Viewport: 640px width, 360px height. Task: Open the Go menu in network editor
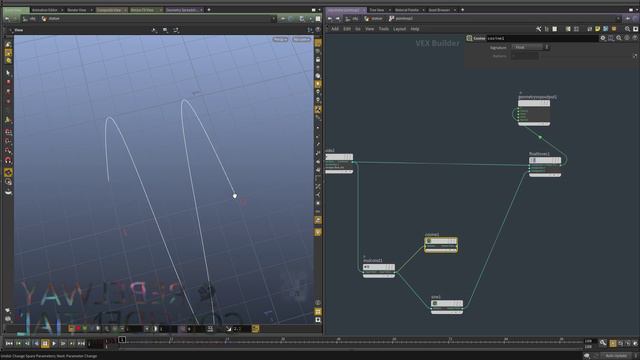pyautogui.click(x=358, y=29)
